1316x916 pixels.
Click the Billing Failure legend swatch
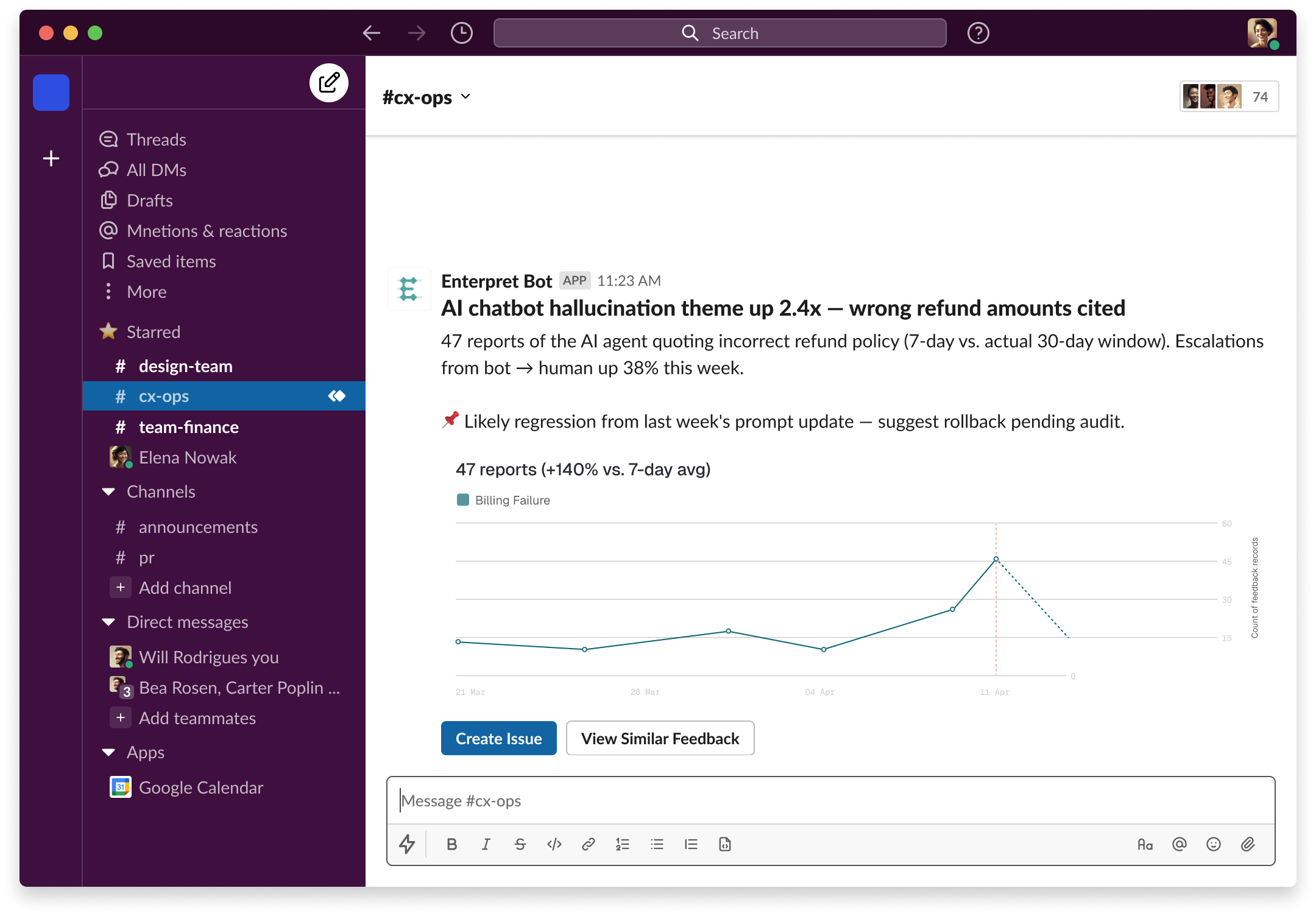463,500
